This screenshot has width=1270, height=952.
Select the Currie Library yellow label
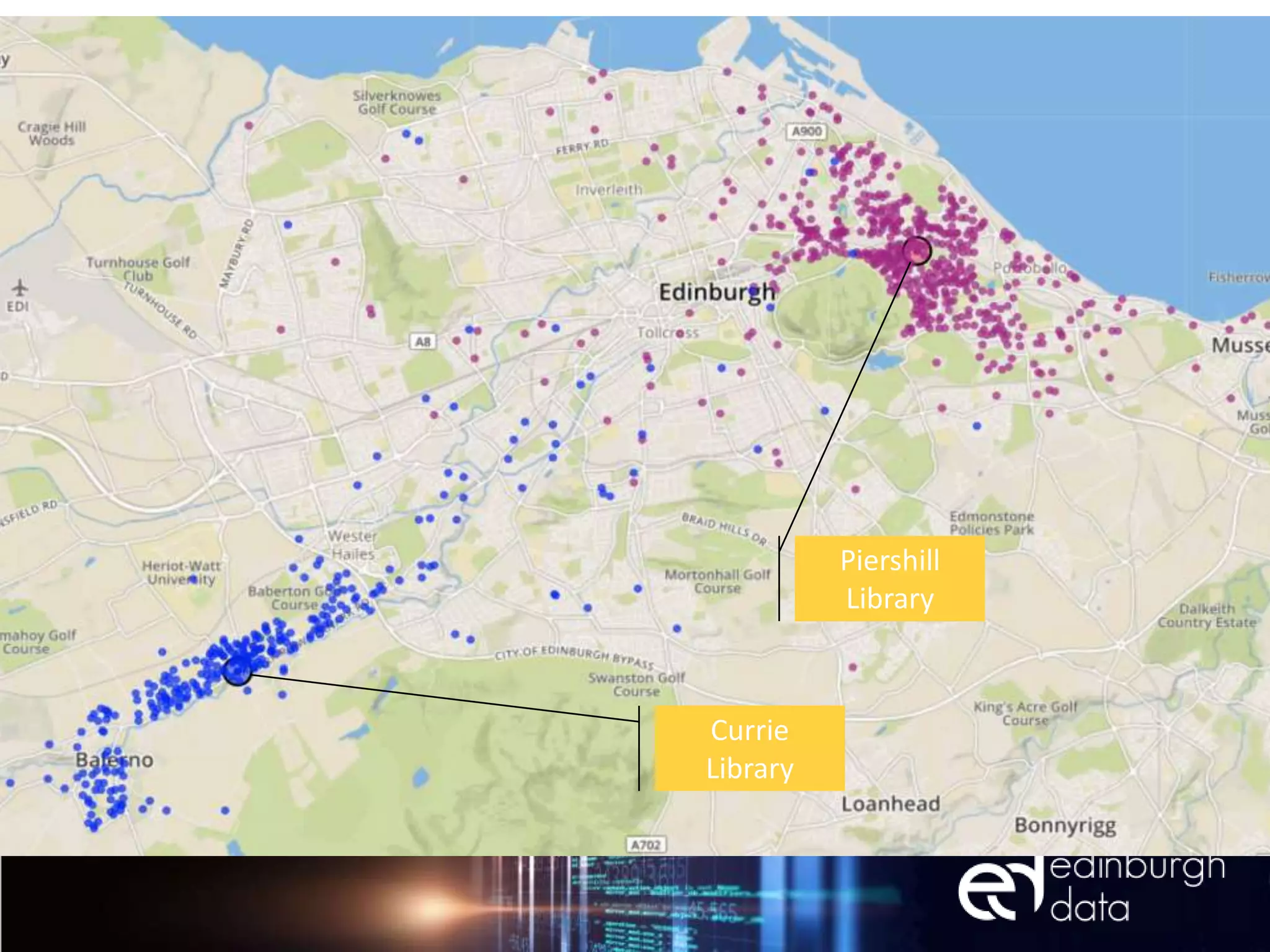pyautogui.click(x=749, y=748)
